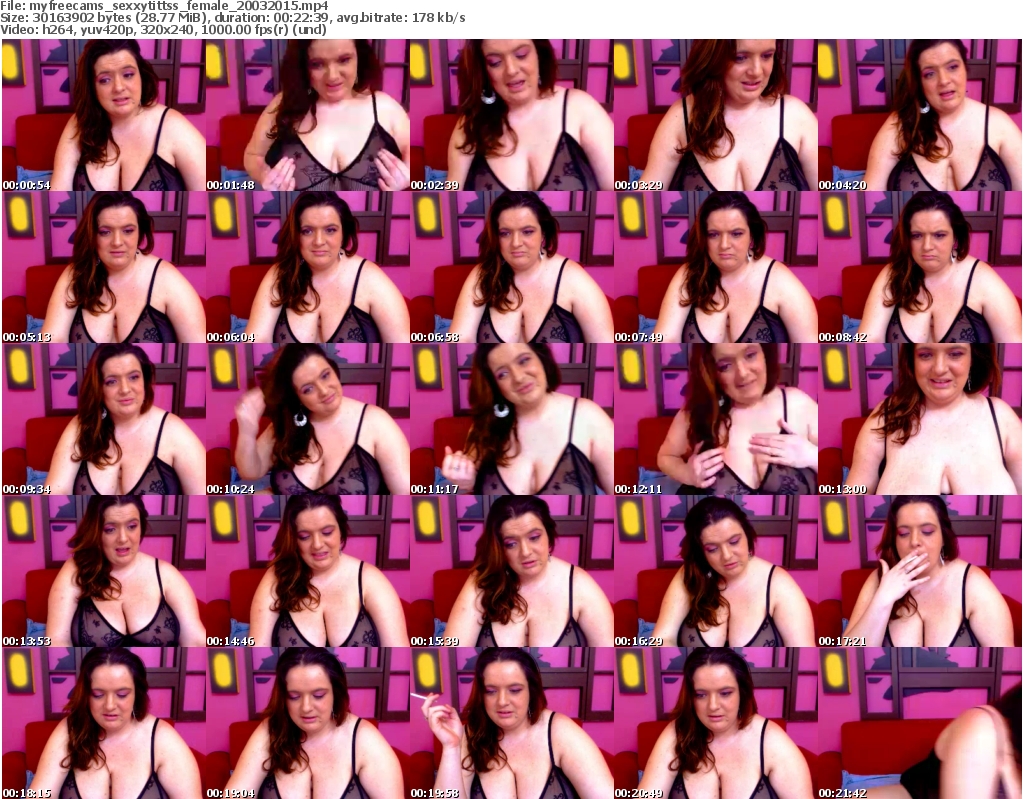Select the final thumbnail stamped 00:21:42
The image size is (1024, 799).
click(920, 723)
